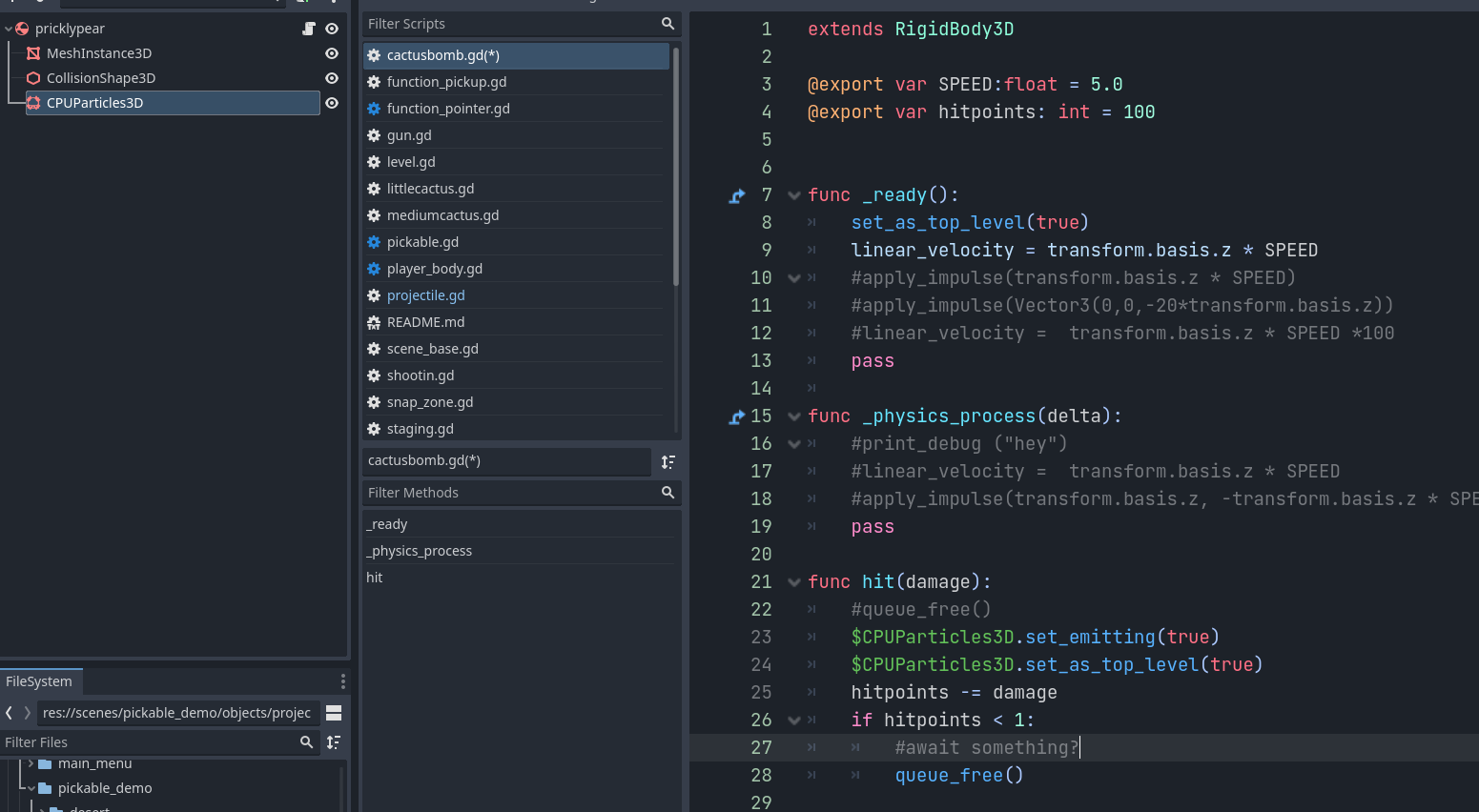The width and height of the screenshot is (1479, 812).
Task: Open pickable.gd script
Action: 516,242
